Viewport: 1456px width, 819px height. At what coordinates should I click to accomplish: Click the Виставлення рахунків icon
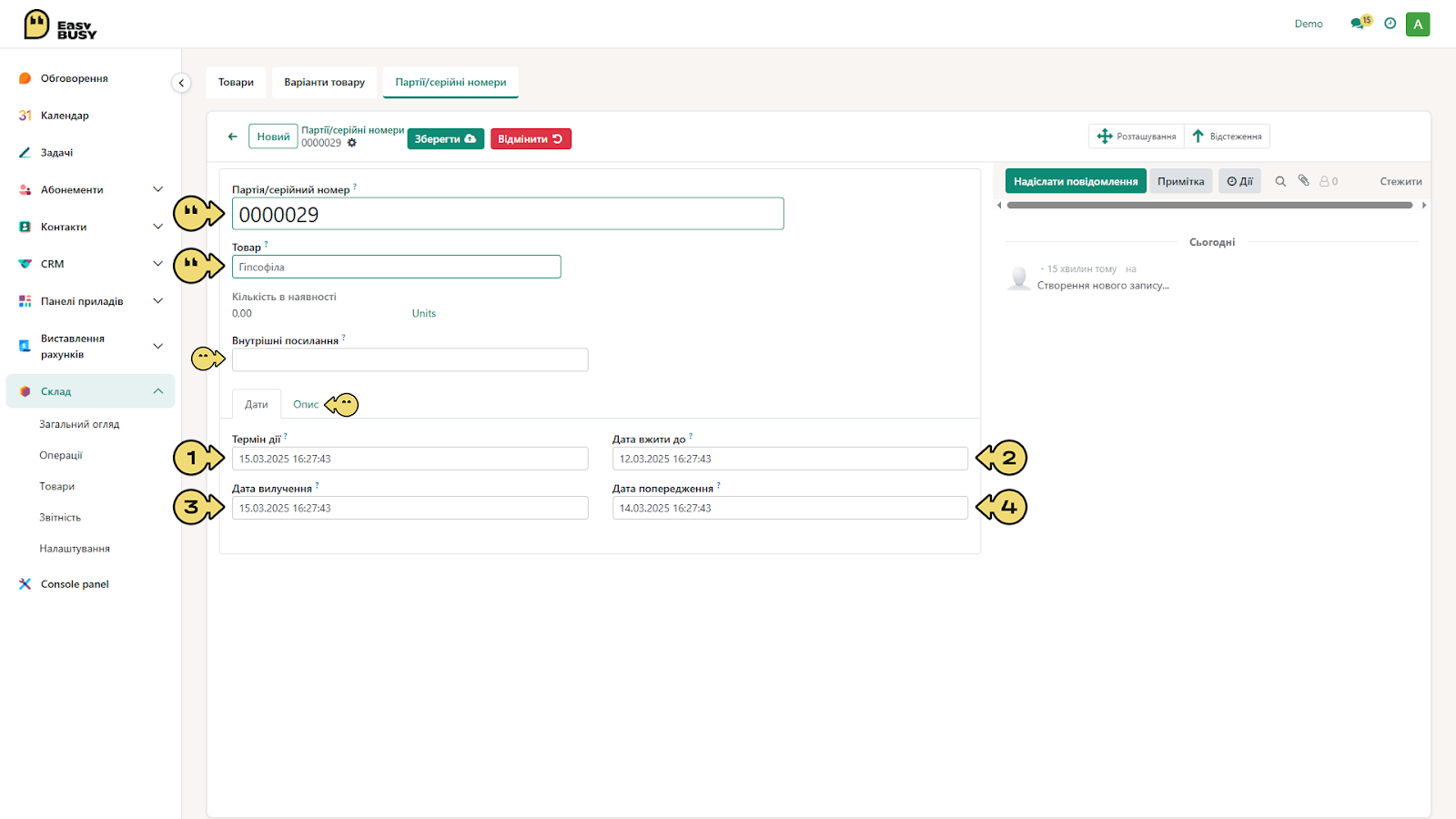tap(25, 346)
